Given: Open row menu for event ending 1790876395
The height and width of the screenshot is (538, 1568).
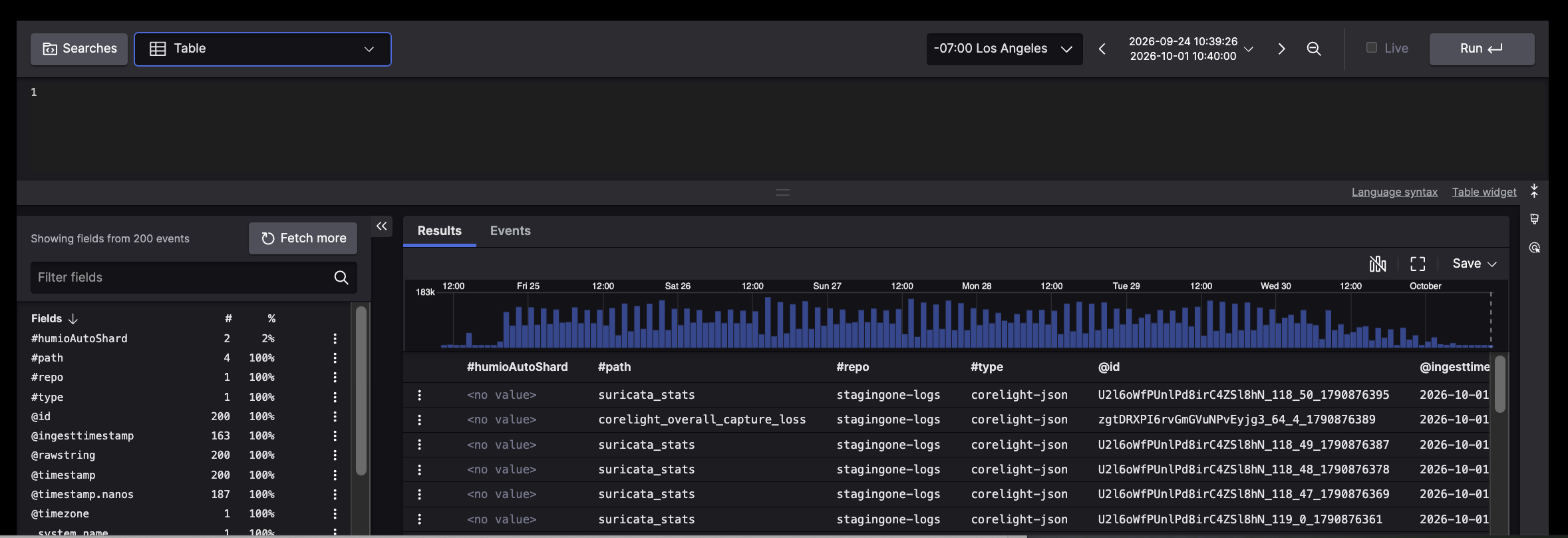Looking at the screenshot, I should (x=419, y=395).
